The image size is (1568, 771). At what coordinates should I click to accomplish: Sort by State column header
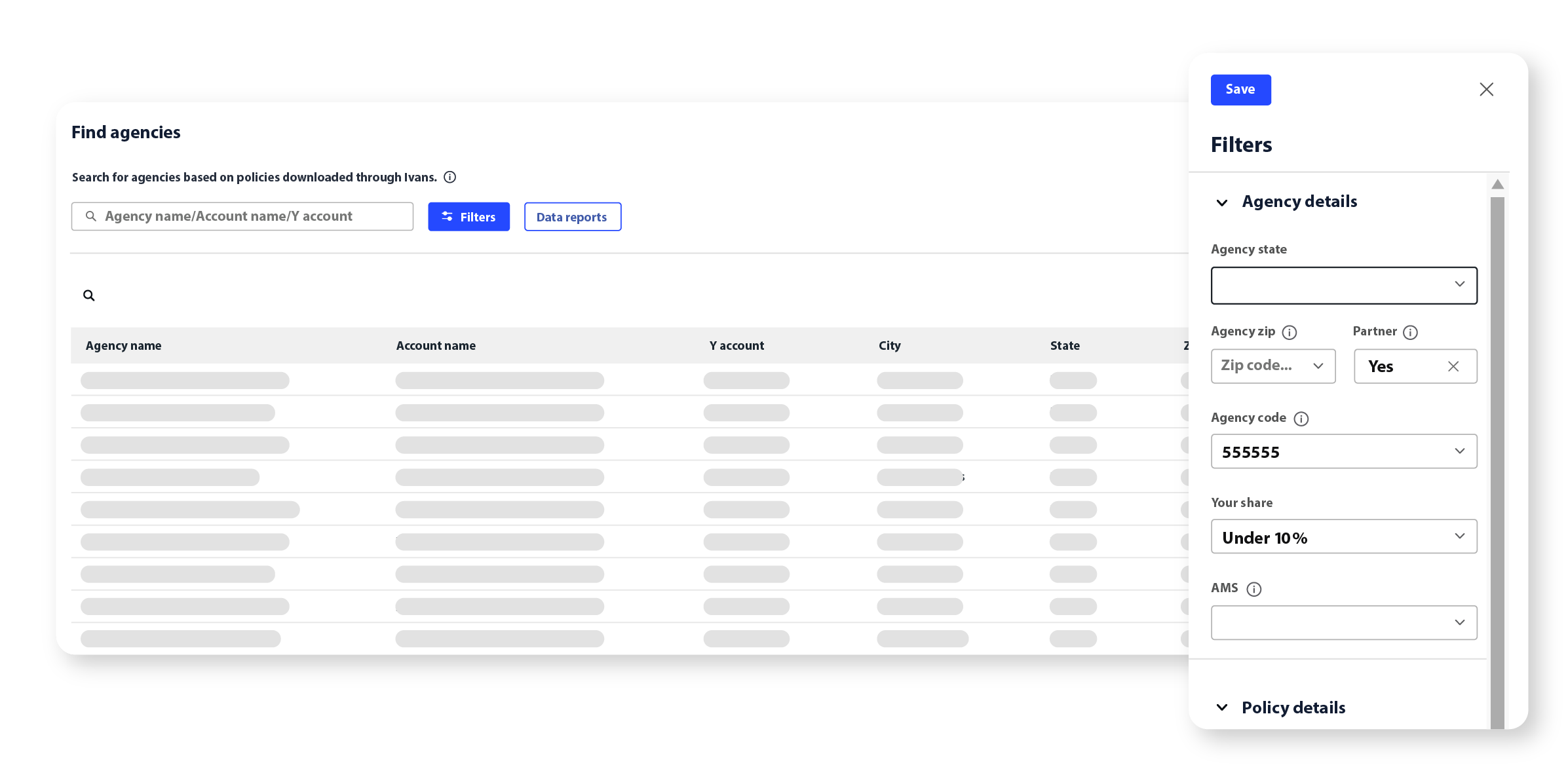point(1065,345)
